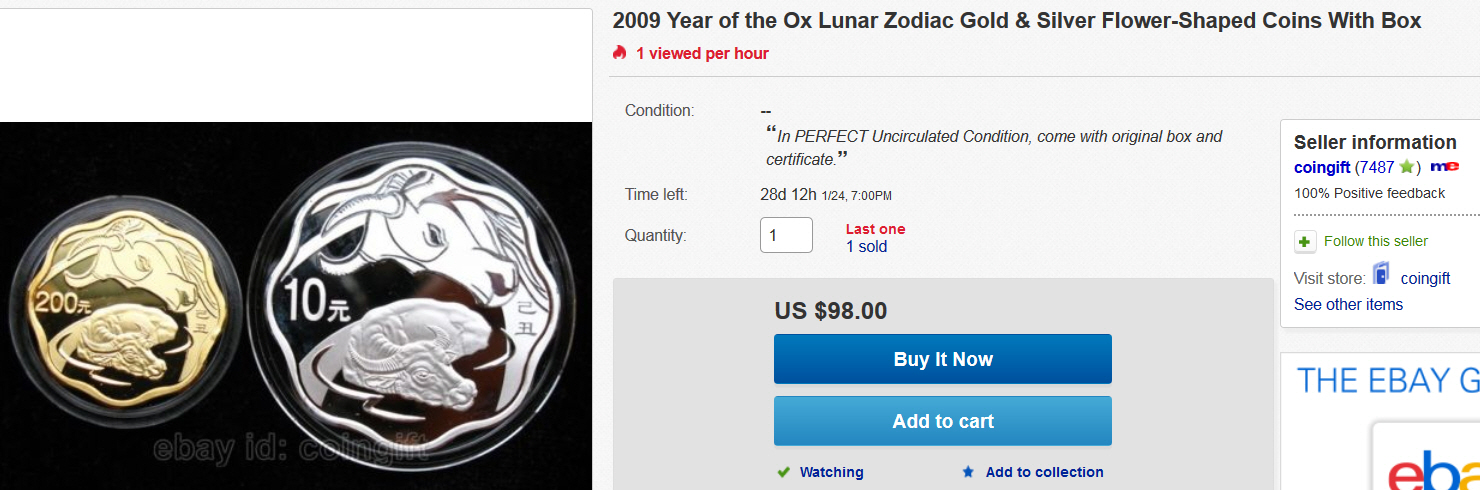Click the red flame icon beside viewed per hour

click(620, 53)
